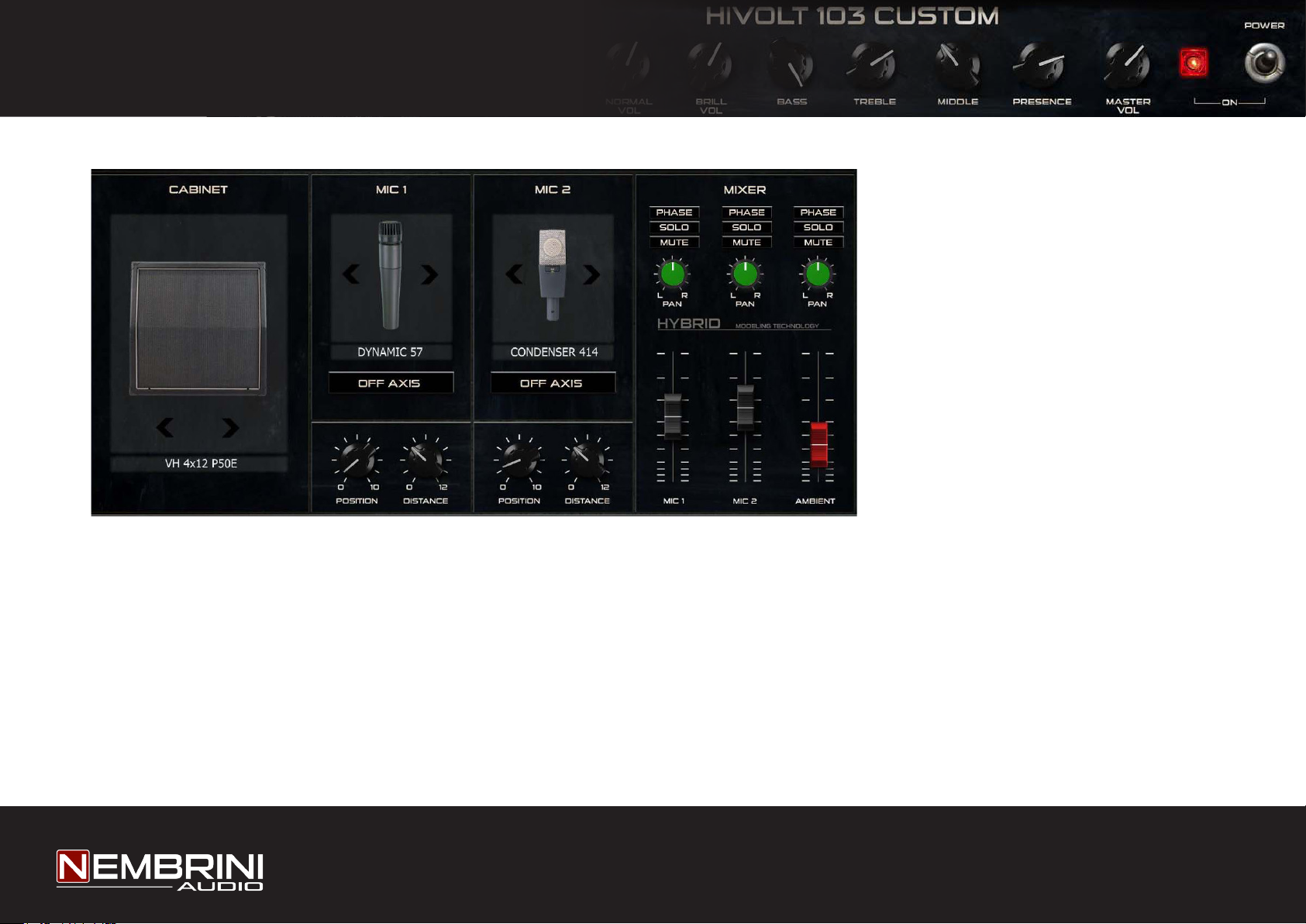
Task: Toggle Mic 2 OFF AXIS button
Action: pyautogui.click(x=553, y=383)
